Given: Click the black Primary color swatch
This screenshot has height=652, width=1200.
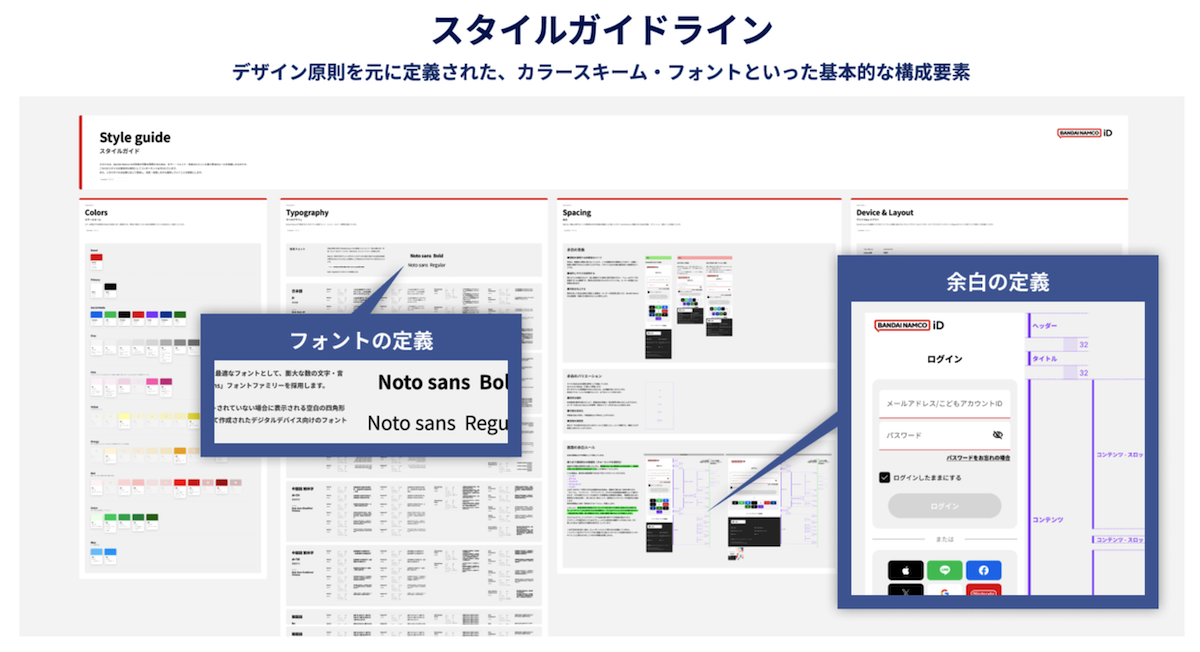Looking at the screenshot, I should (x=110, y=288).
